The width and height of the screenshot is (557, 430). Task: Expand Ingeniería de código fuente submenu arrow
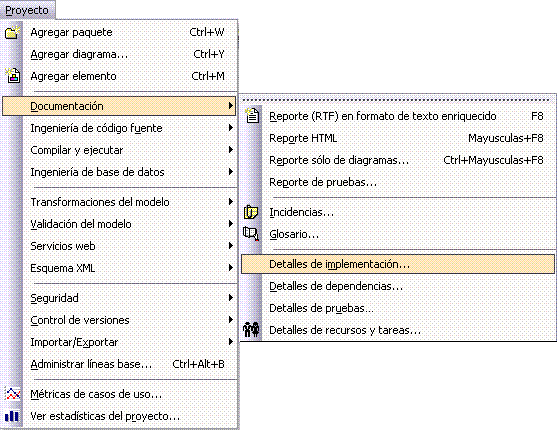[231, 128]
